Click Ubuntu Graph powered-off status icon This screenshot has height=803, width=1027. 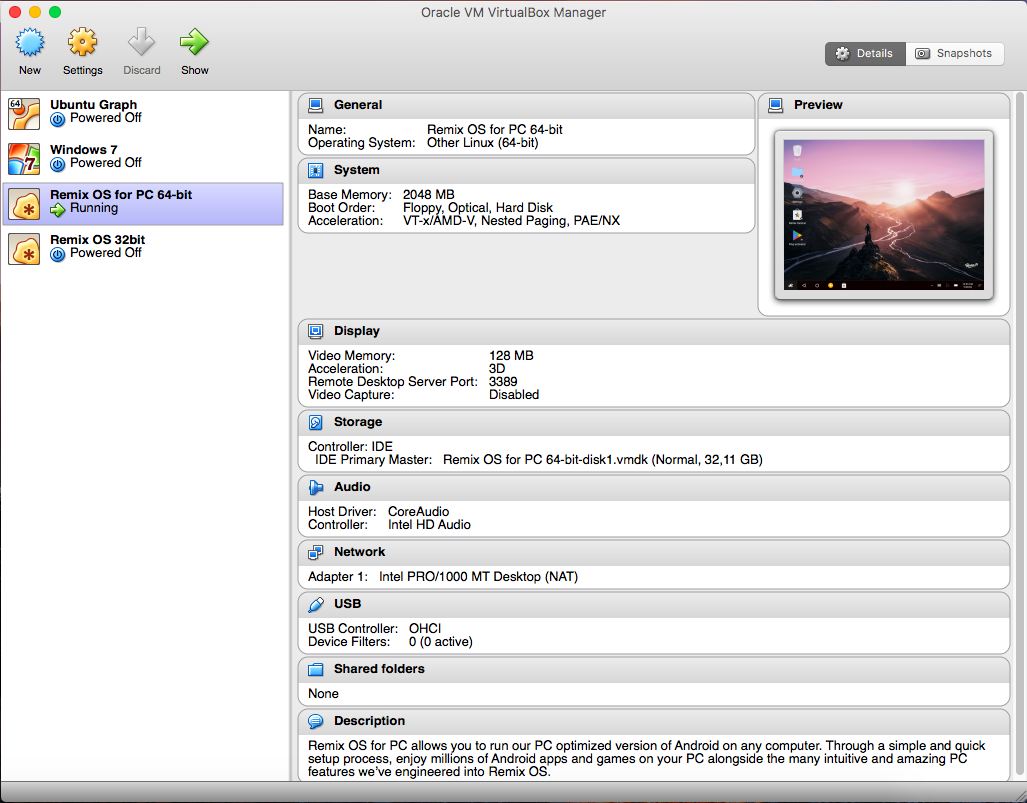coord(58,119)
